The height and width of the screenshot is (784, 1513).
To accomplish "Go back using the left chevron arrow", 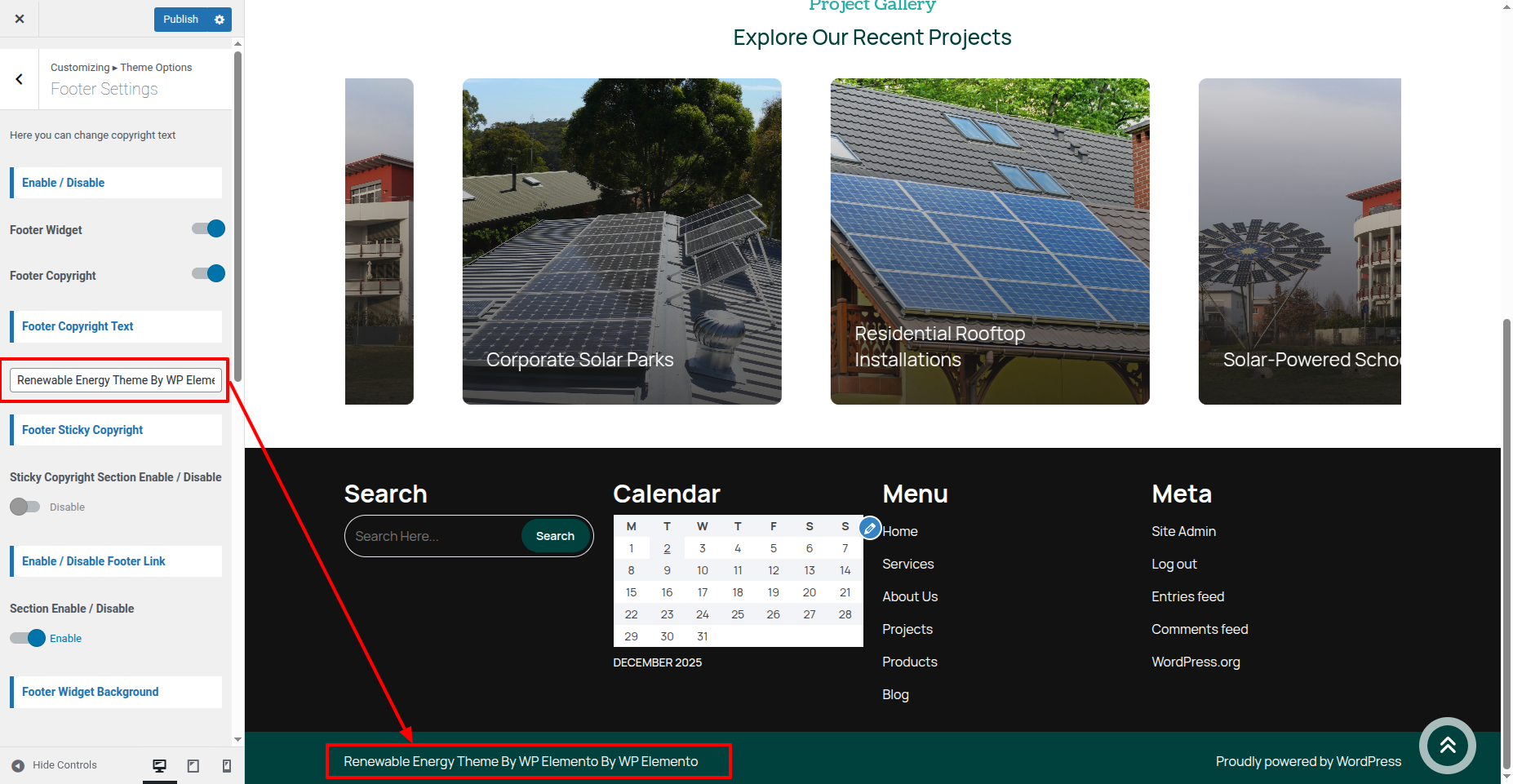I will click(x=19, y=79).
